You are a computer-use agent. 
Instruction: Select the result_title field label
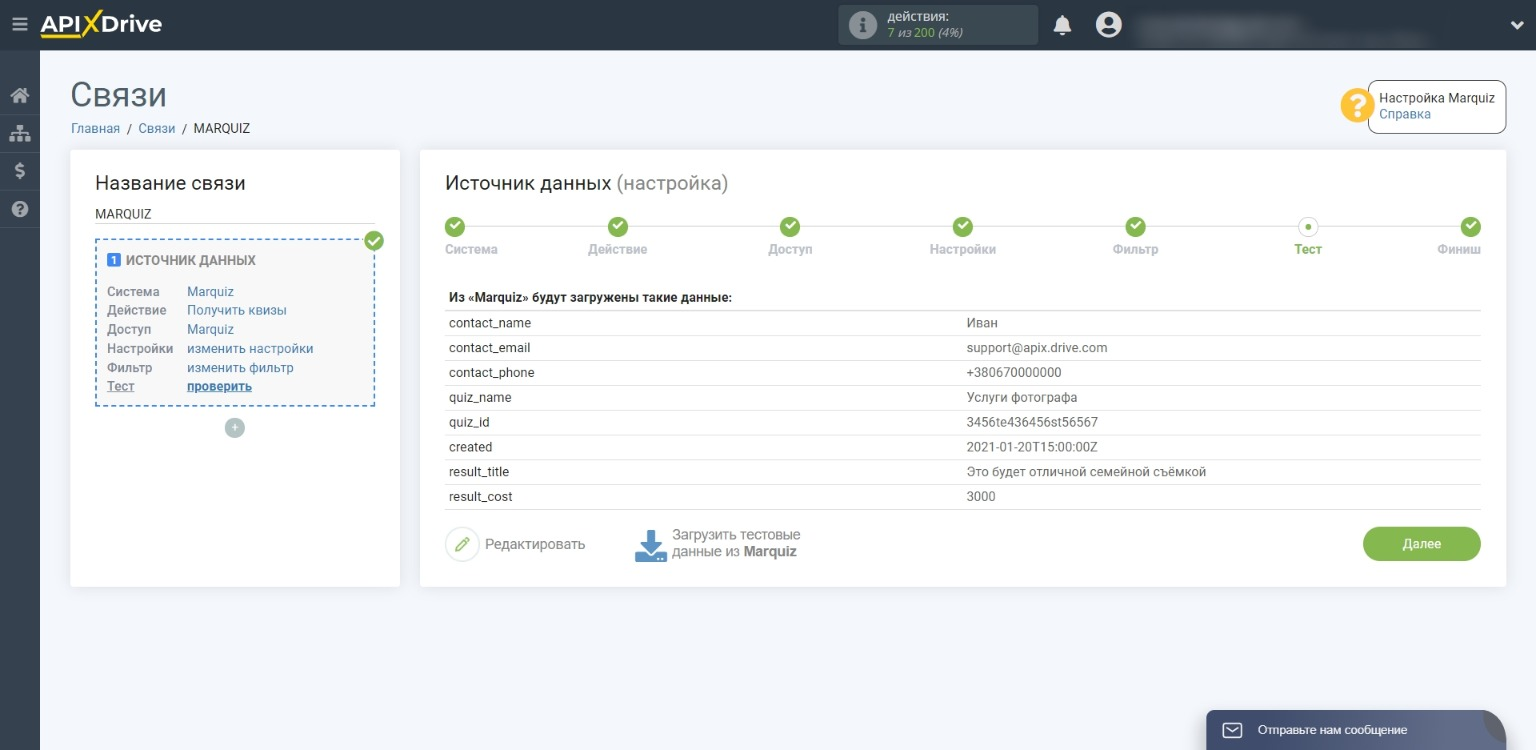479,472
